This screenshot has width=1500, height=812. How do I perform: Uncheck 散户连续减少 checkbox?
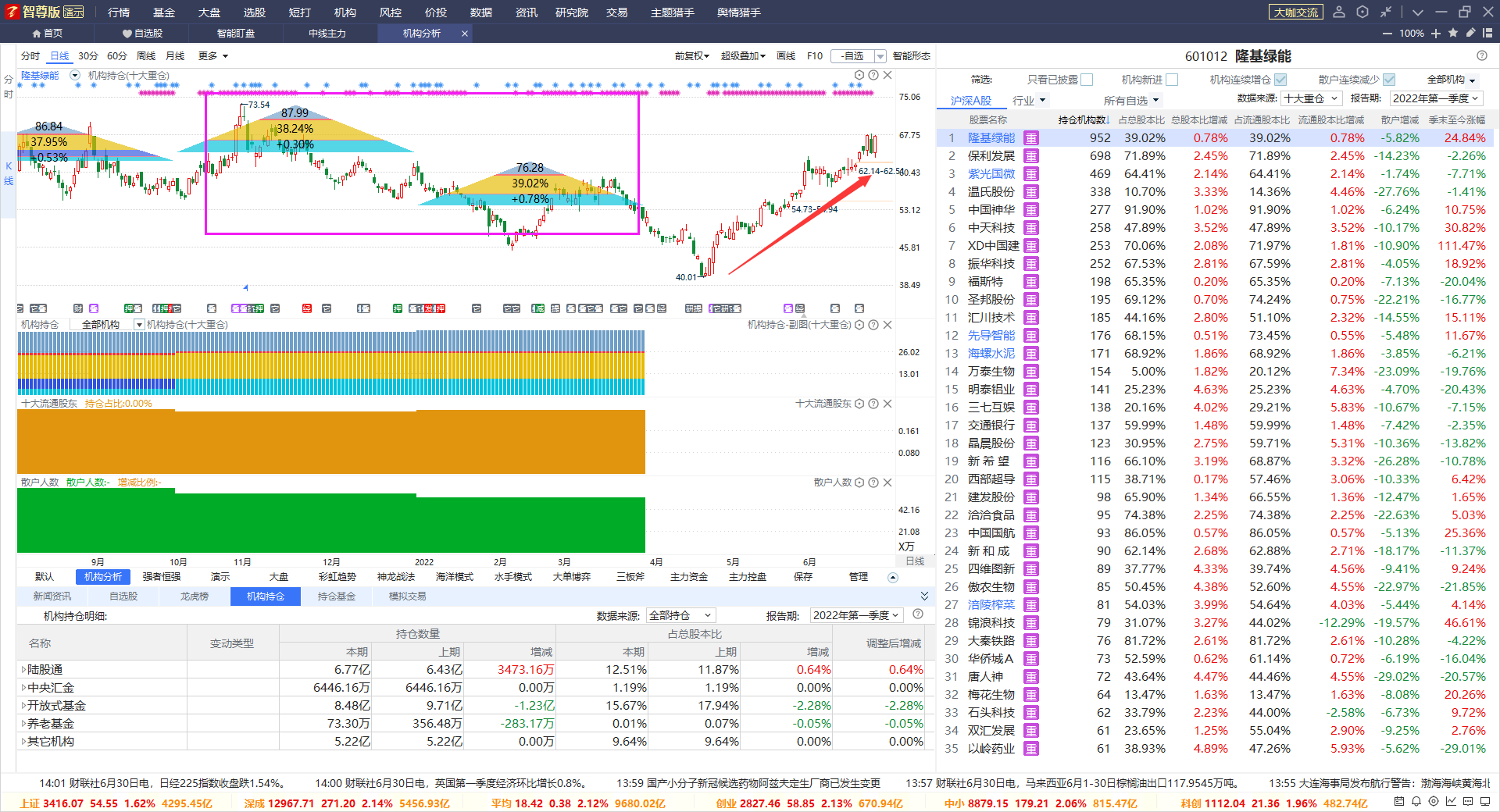[1389, 80]
